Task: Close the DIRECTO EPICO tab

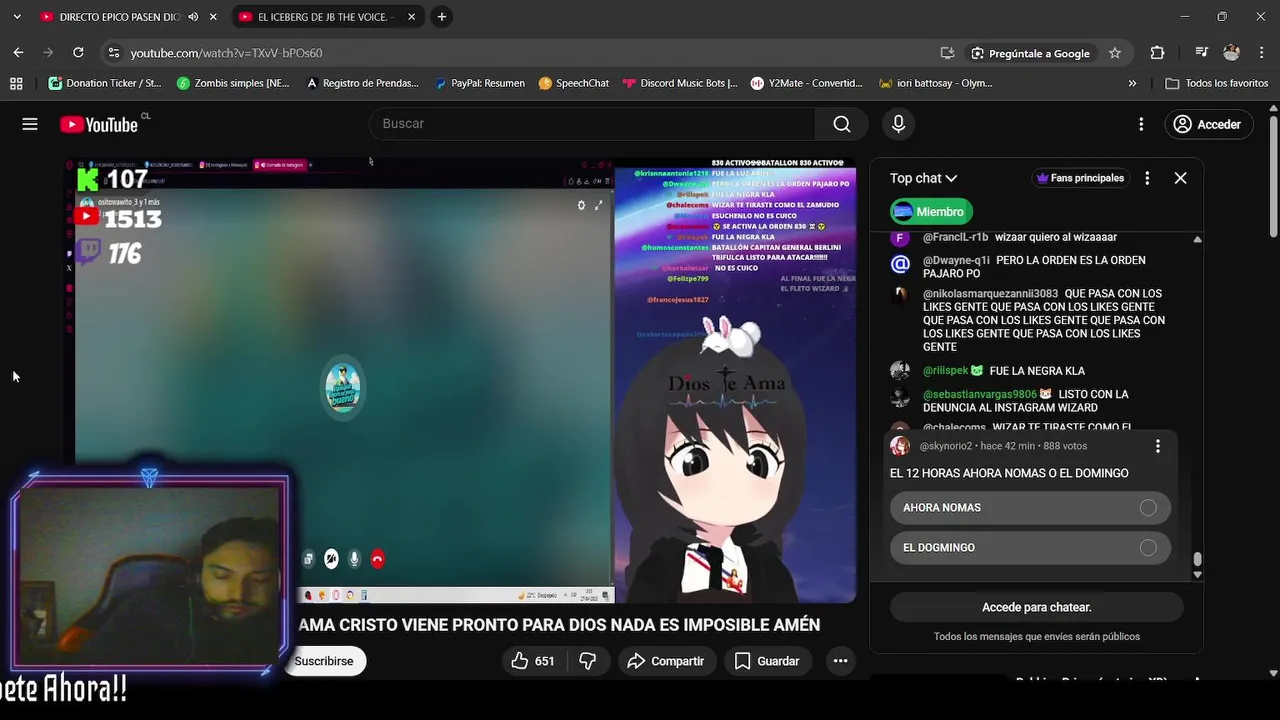Action: click(x=213, y=17)
